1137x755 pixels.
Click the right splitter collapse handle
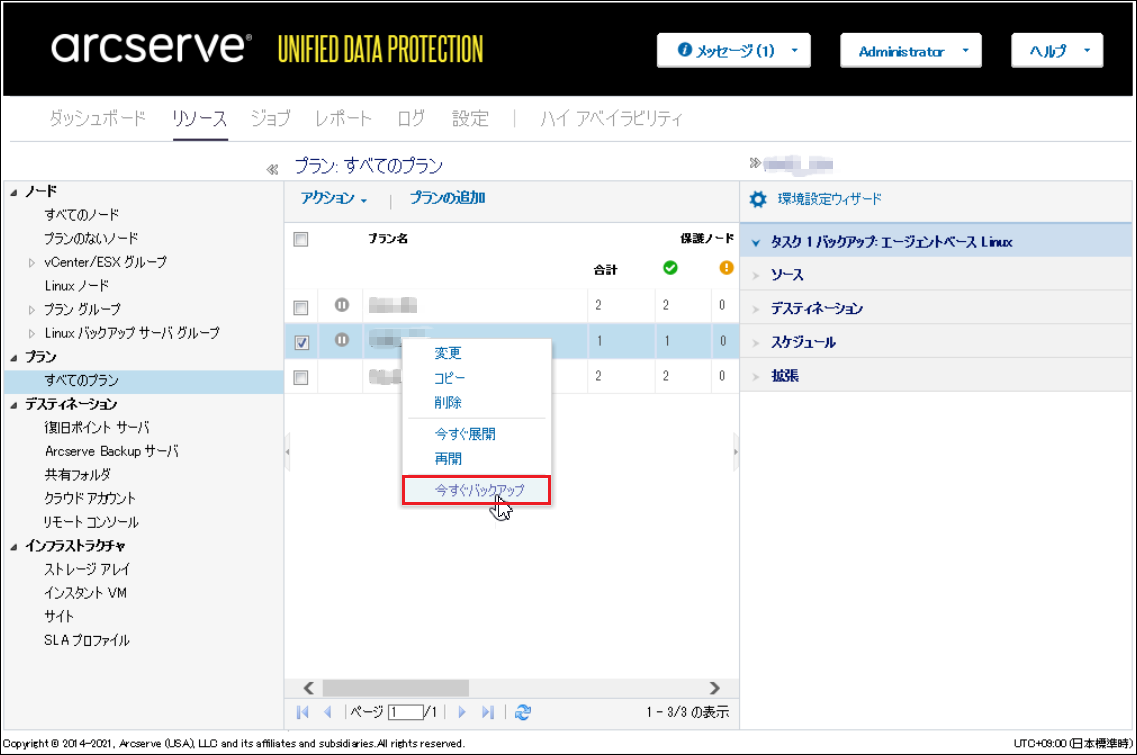coord(735,452)
